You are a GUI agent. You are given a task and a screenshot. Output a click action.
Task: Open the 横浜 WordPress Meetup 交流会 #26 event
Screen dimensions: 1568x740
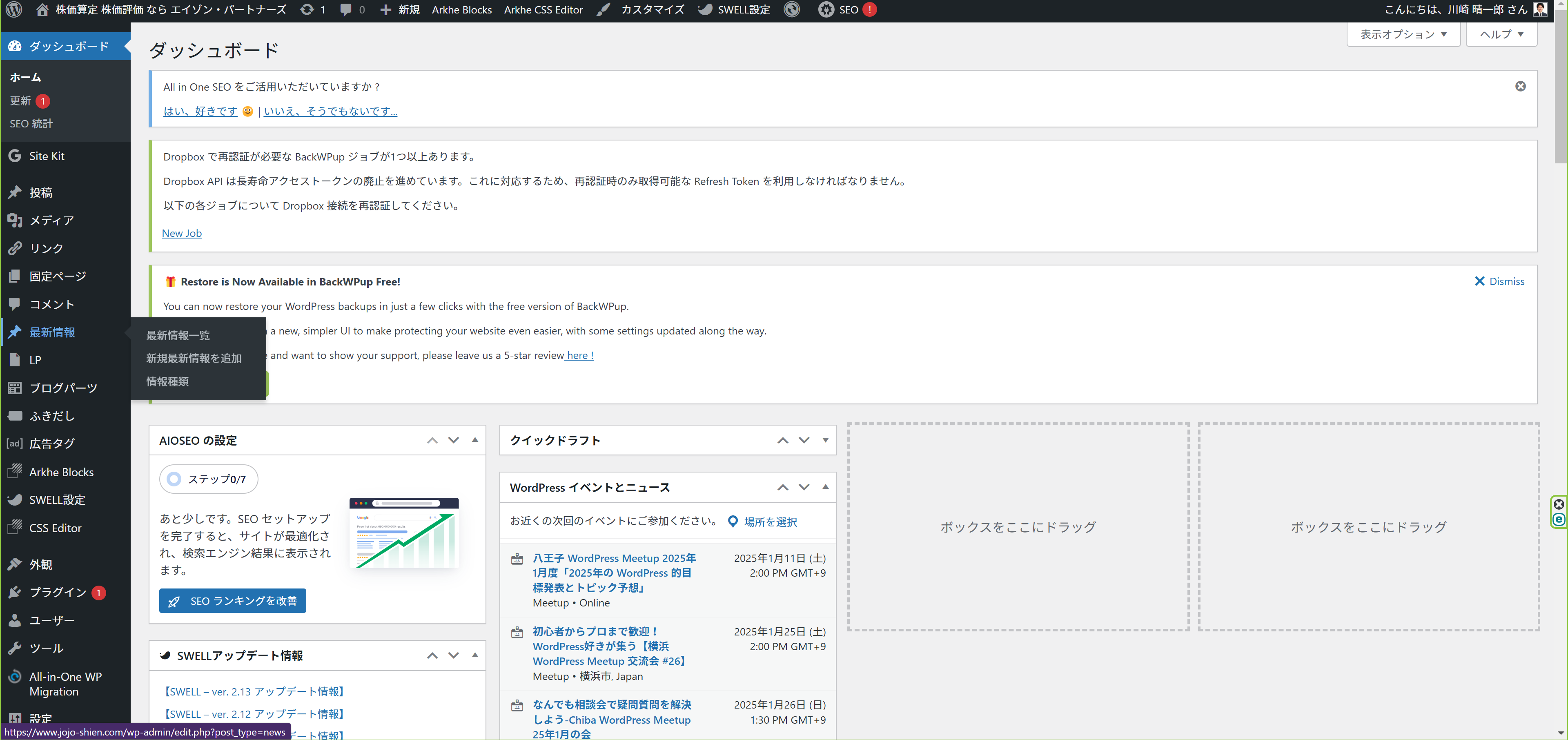coord(610,646)
